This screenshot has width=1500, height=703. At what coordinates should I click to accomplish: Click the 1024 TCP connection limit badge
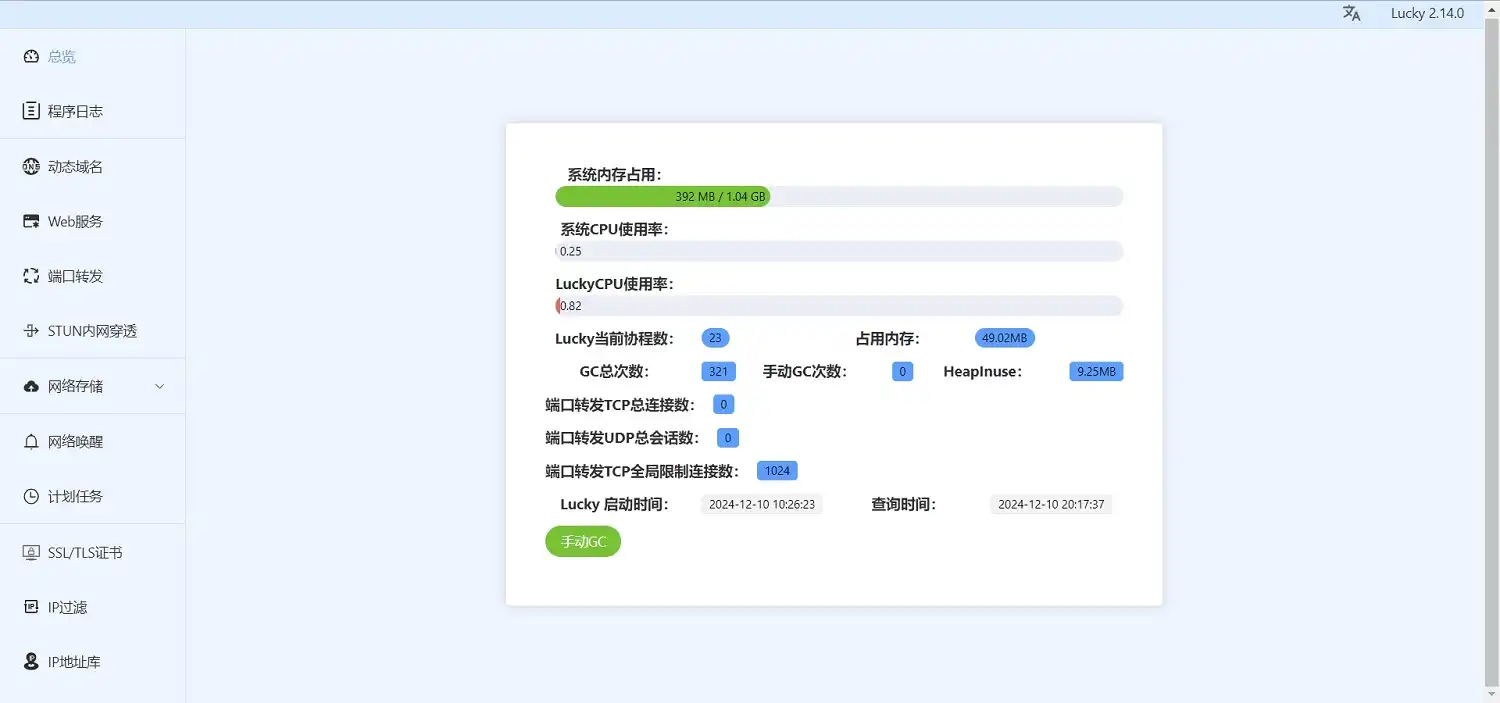pos(777,471)
